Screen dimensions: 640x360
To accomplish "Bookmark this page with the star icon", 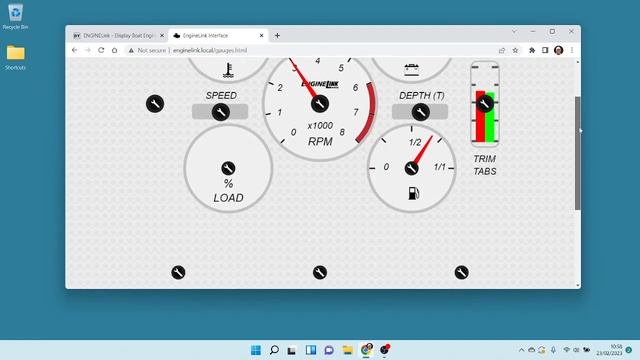I will tap(515, 50).
